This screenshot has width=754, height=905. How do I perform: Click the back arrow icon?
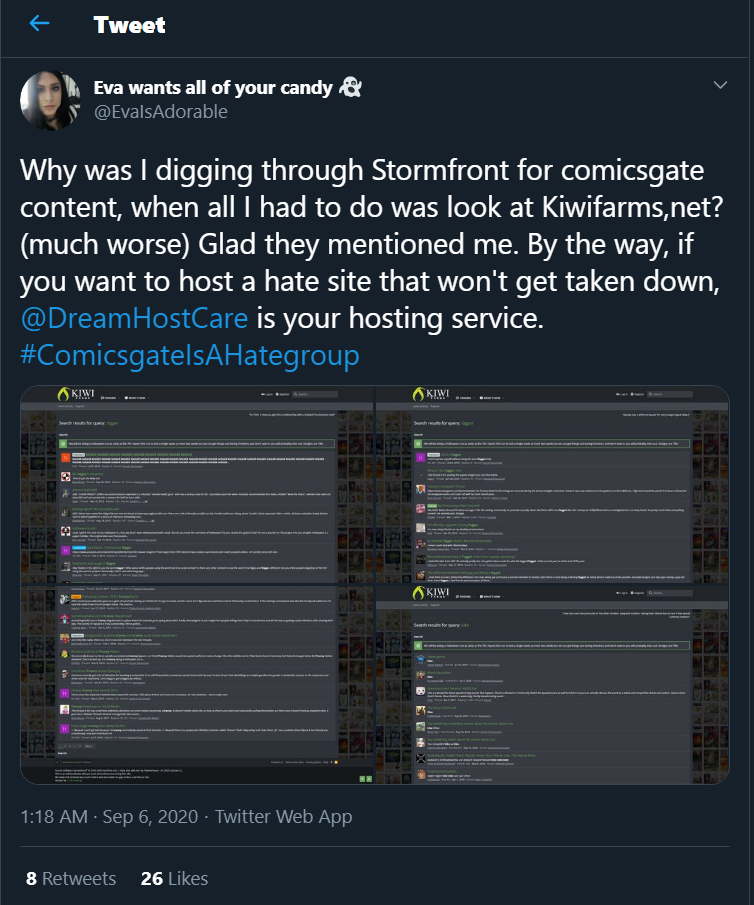(x=39, y=24)
